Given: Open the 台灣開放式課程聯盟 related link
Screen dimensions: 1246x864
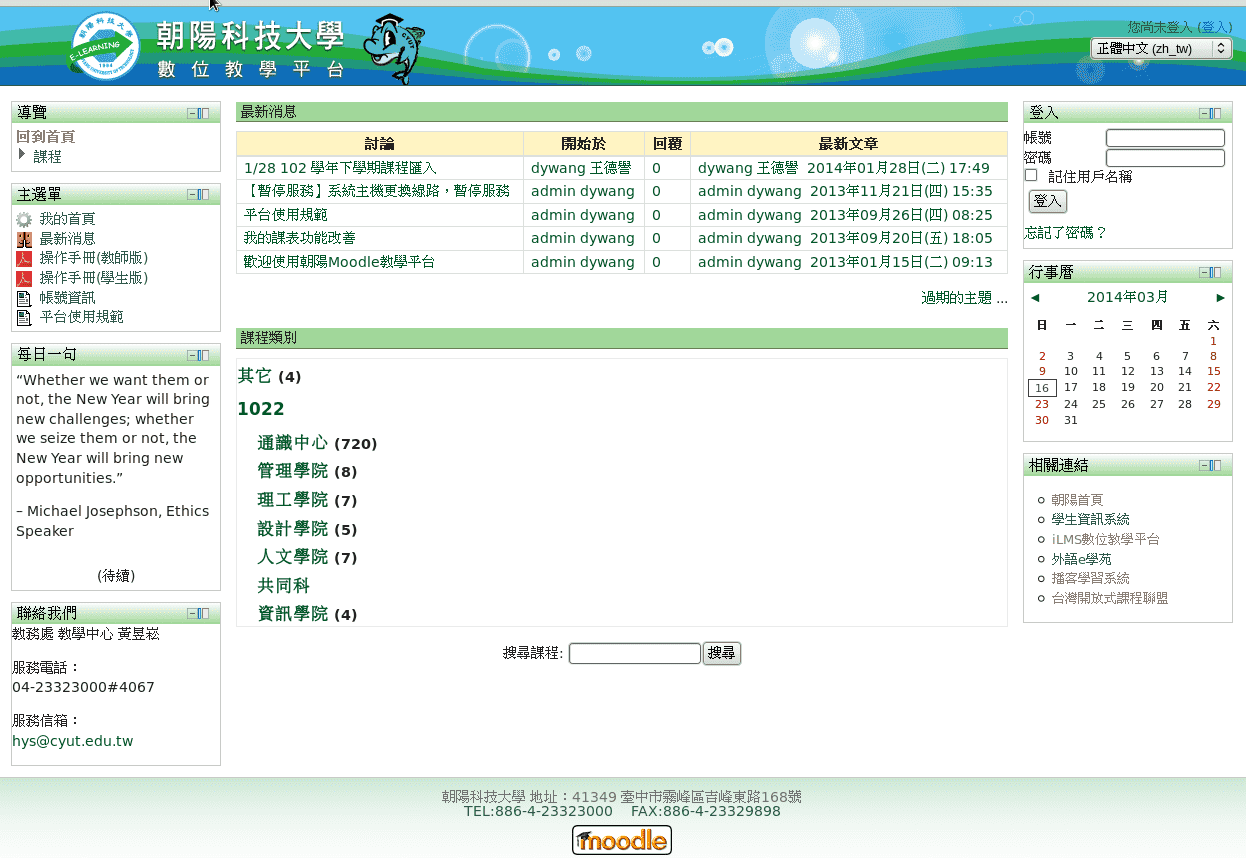Looking at the screenshot, I should pyautogui.click(x=1109, y=598).
